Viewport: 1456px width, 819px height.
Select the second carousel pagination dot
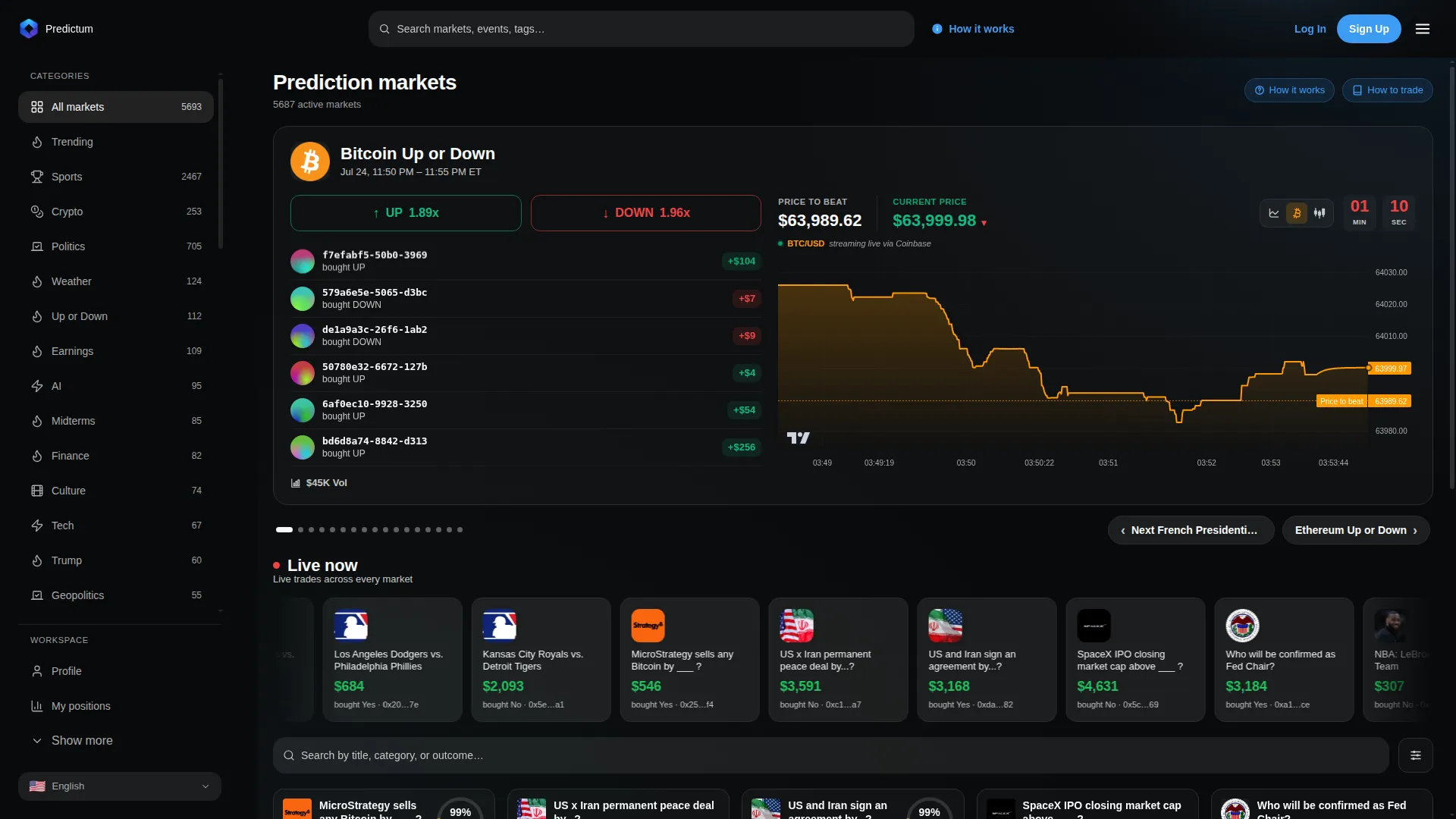tap(301, 530)
